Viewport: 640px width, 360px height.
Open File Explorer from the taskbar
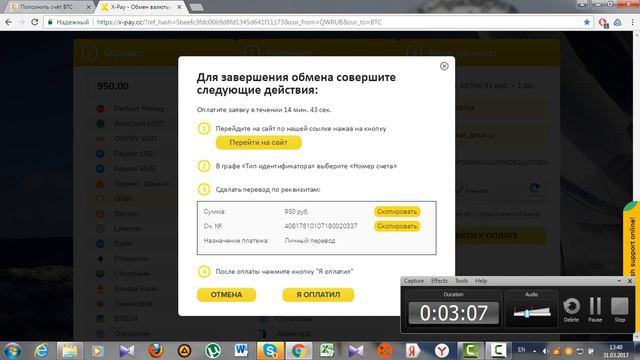(x=69, y=351)
